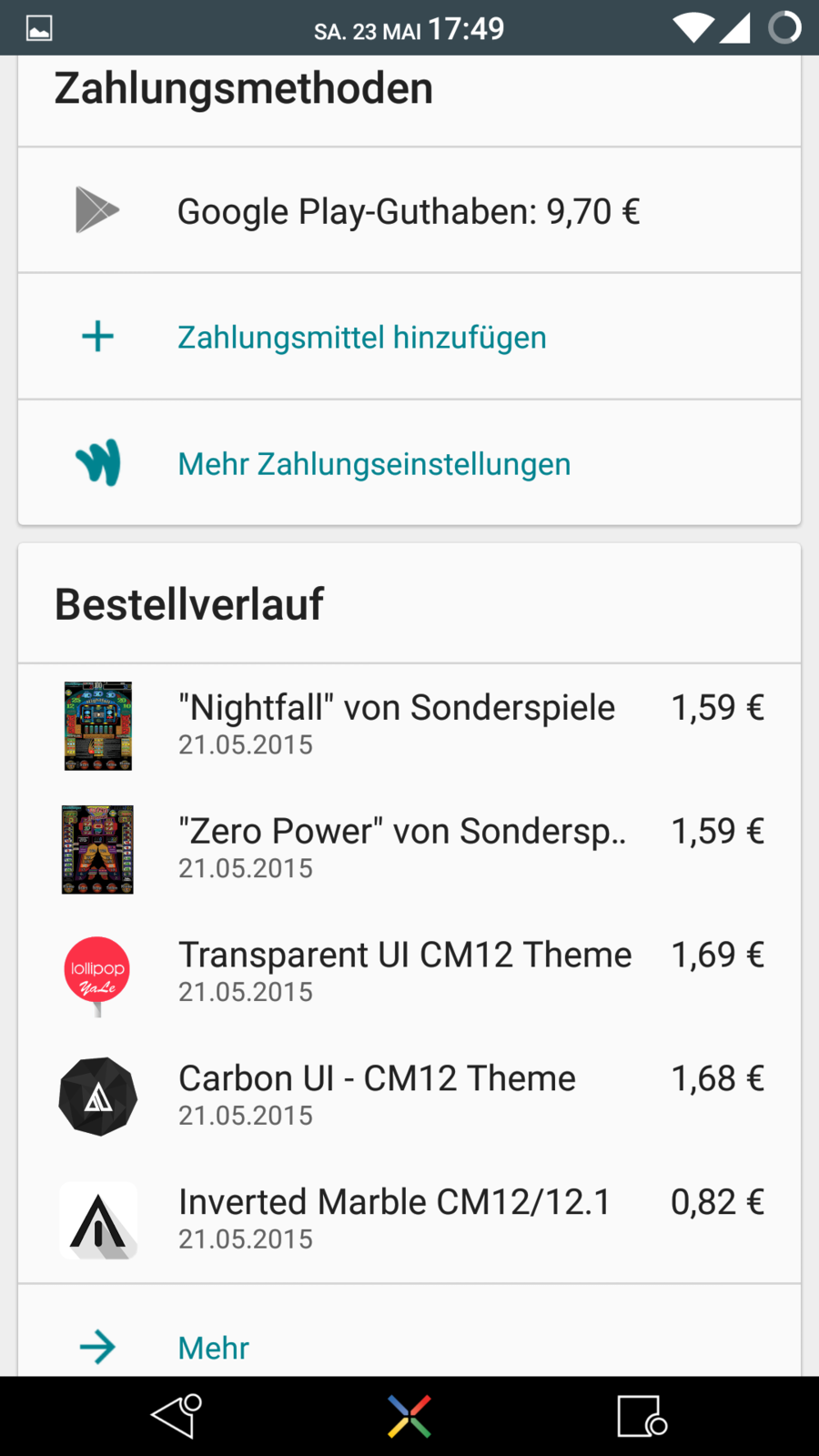Tap Zahlungsmittel hinzufügen link
The width and height of the screenshot is (819, 1456).
pyautogui.click(x=362, y=338)
